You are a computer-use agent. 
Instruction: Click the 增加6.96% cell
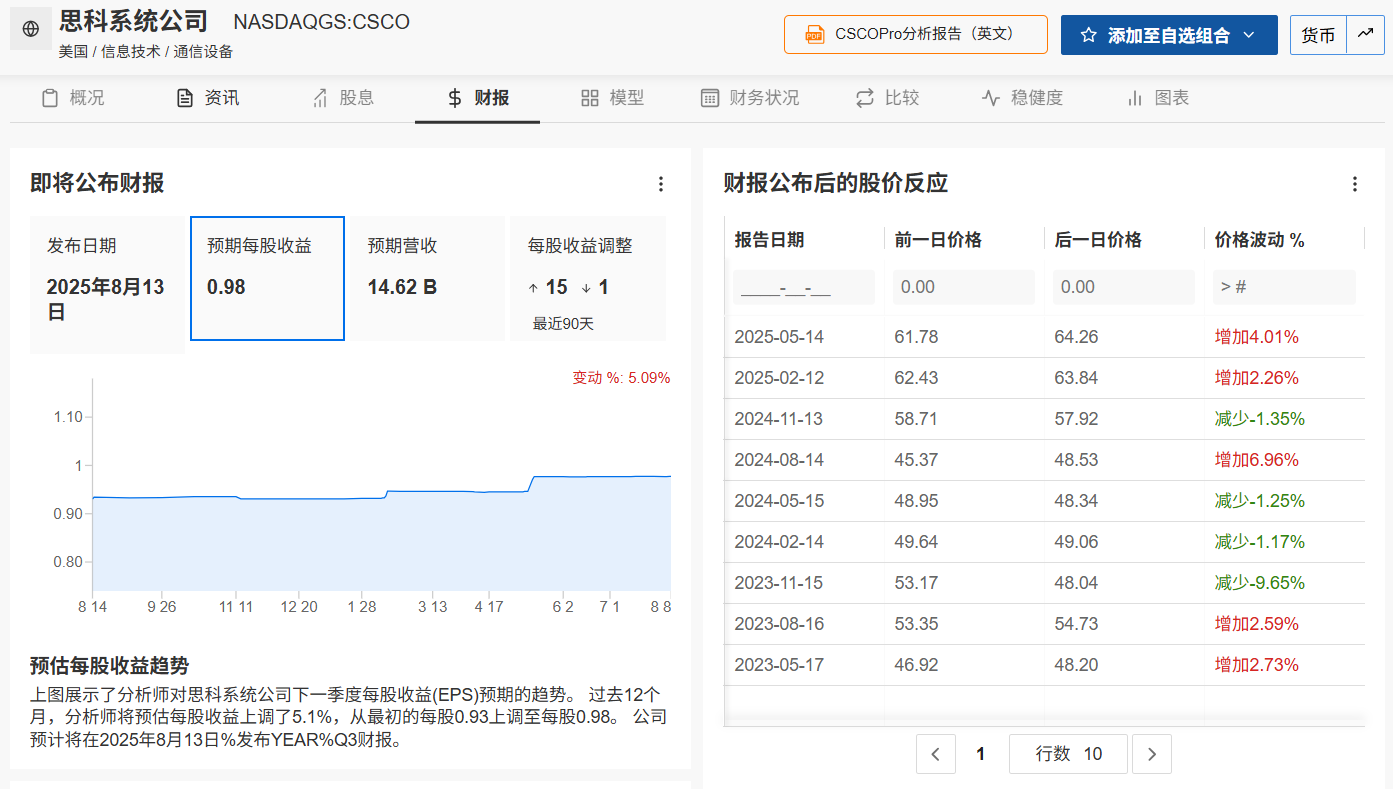1257,460
